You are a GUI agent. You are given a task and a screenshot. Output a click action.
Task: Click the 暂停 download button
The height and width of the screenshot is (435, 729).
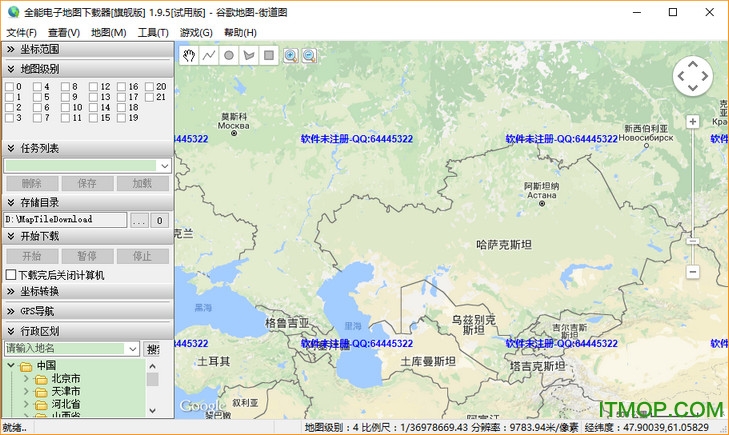87,256
